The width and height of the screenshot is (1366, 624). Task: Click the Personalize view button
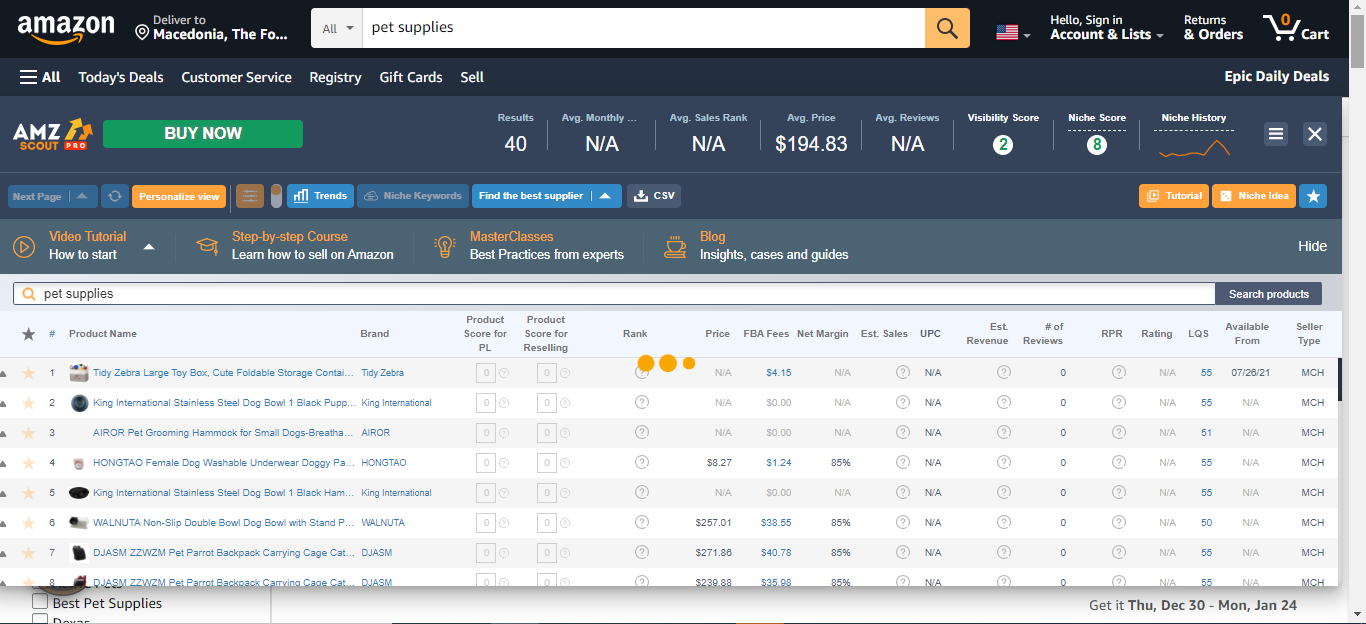coord(179,196)
